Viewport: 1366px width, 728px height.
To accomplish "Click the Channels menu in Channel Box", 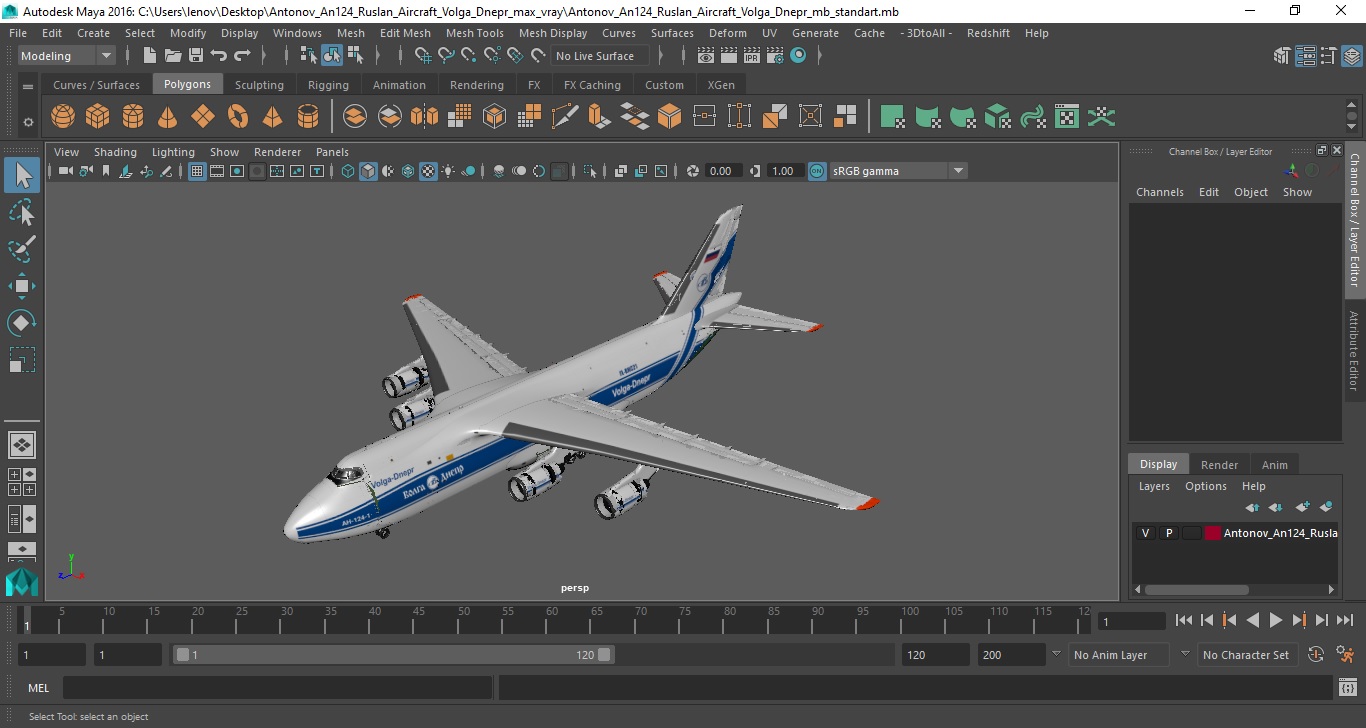I will pyautogui.click(x=1159, y=192).
